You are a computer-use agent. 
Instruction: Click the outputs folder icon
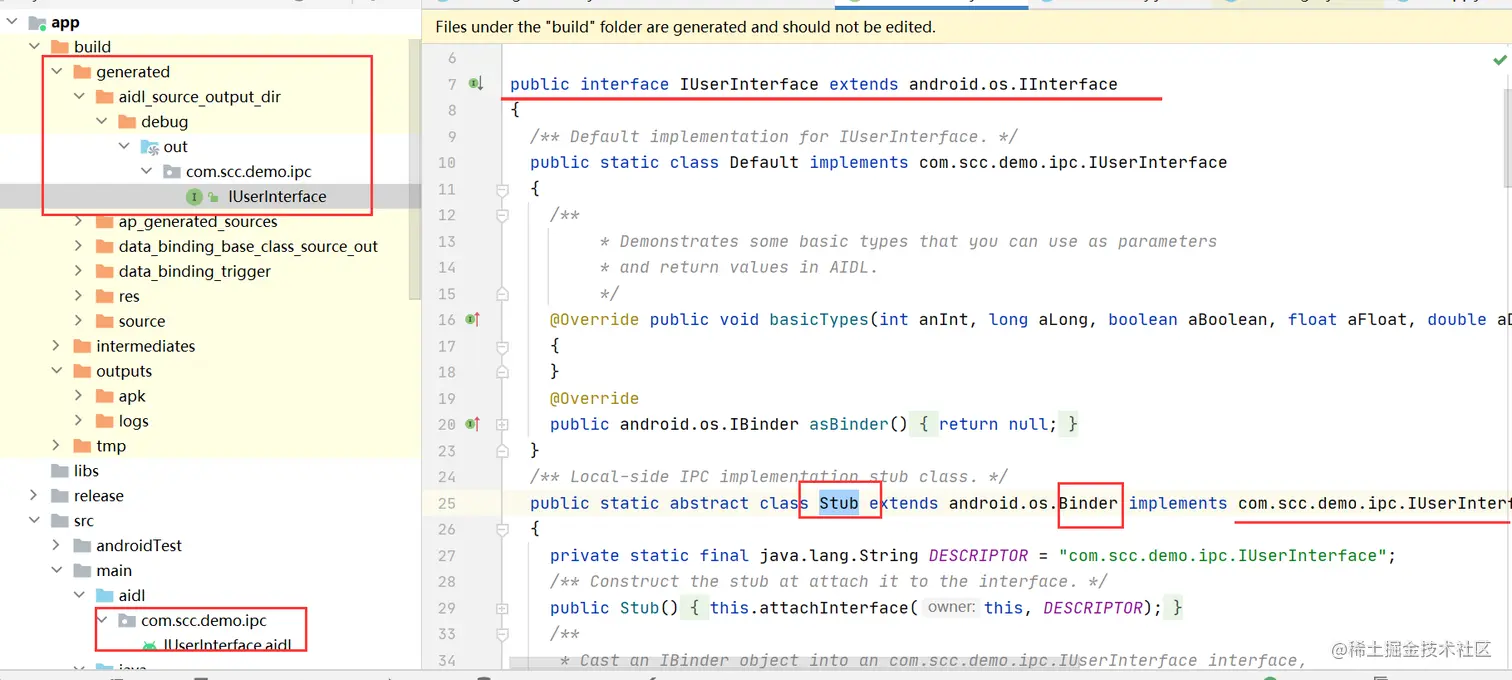click(x=82, y=371)
